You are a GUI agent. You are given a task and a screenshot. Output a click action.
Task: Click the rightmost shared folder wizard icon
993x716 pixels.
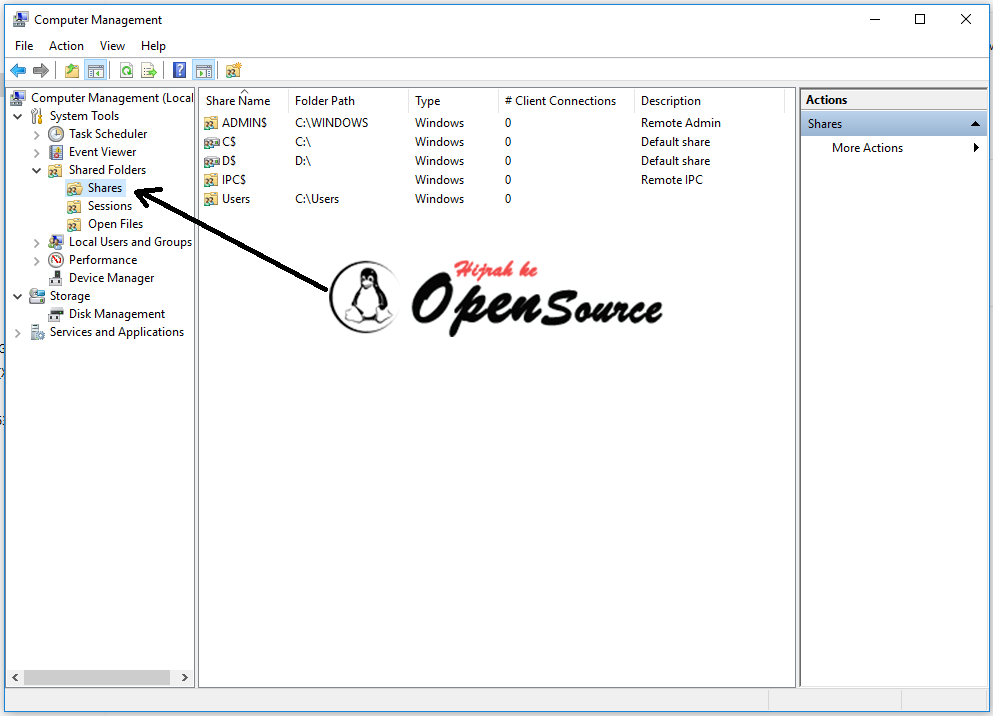pos(233,70)
